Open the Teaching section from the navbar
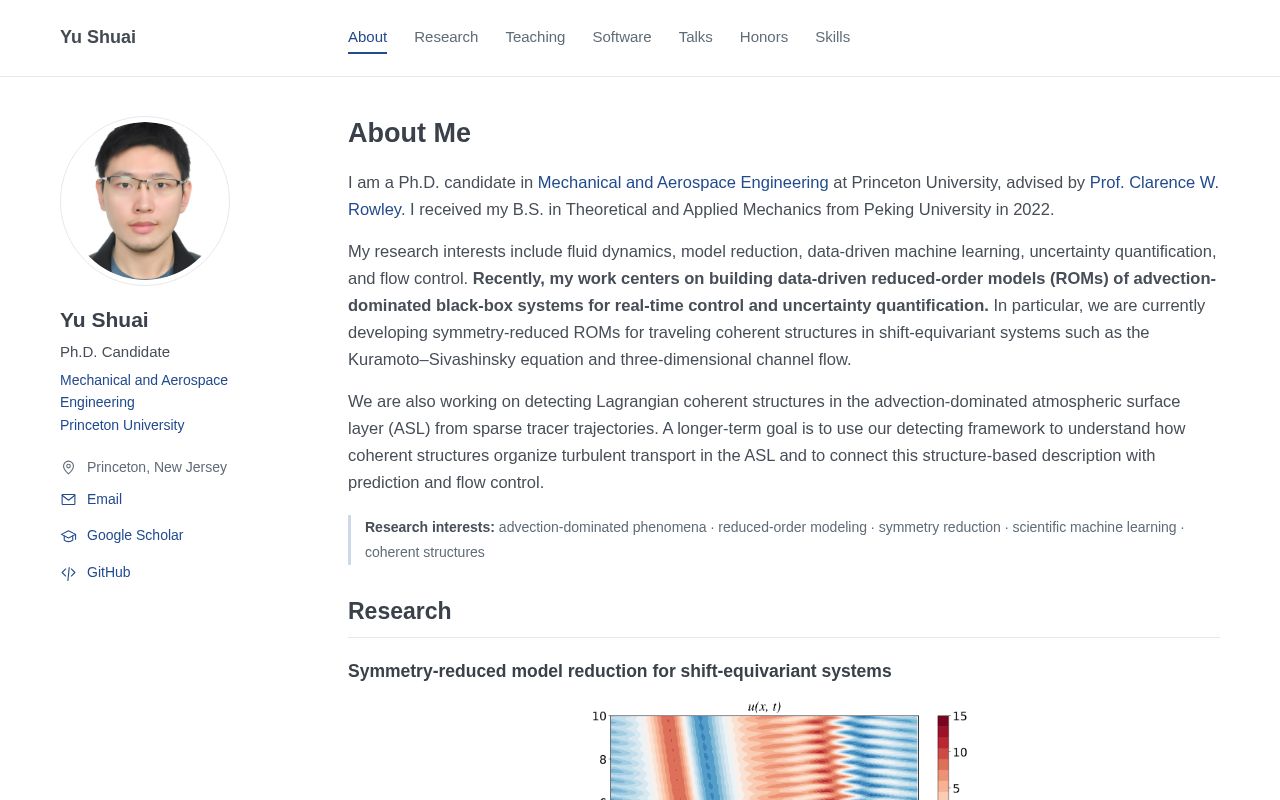This screenshot has width=1280, height=800. click(535, 37)
